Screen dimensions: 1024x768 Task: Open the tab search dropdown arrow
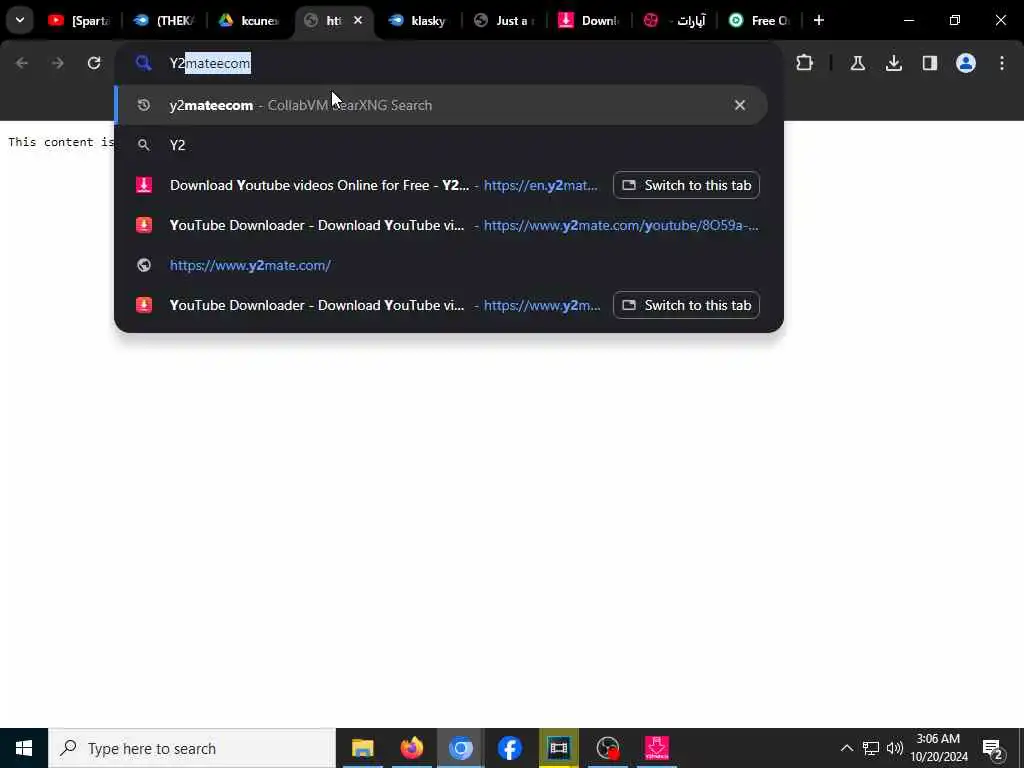coord(20,20)
